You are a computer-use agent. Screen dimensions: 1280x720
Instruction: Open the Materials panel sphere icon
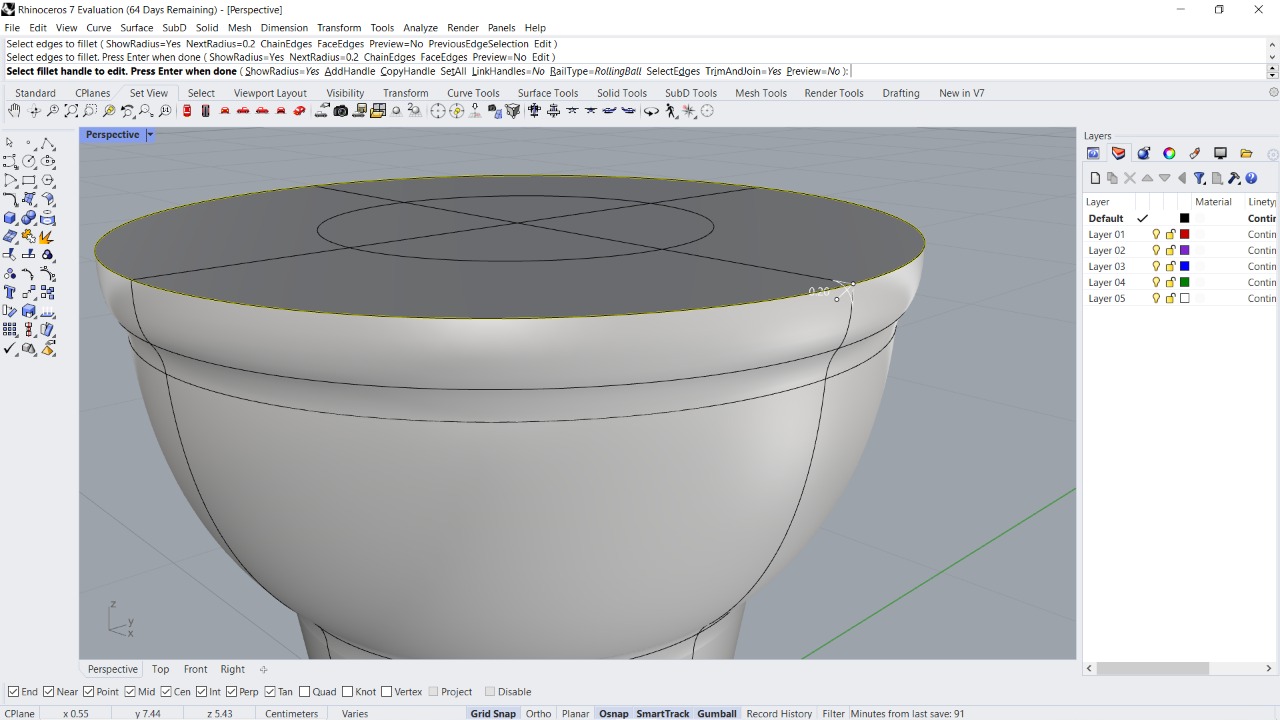coord(1144,153)
